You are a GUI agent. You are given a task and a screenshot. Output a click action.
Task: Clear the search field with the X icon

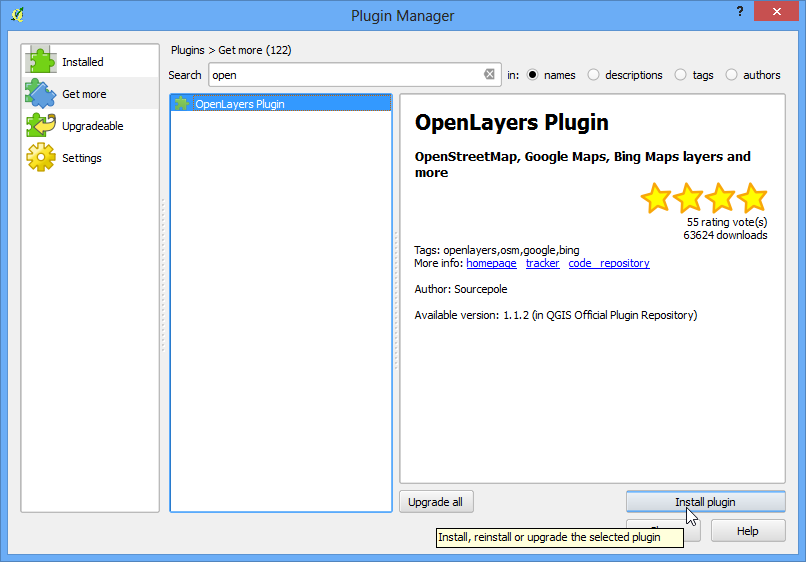point(489,74)
